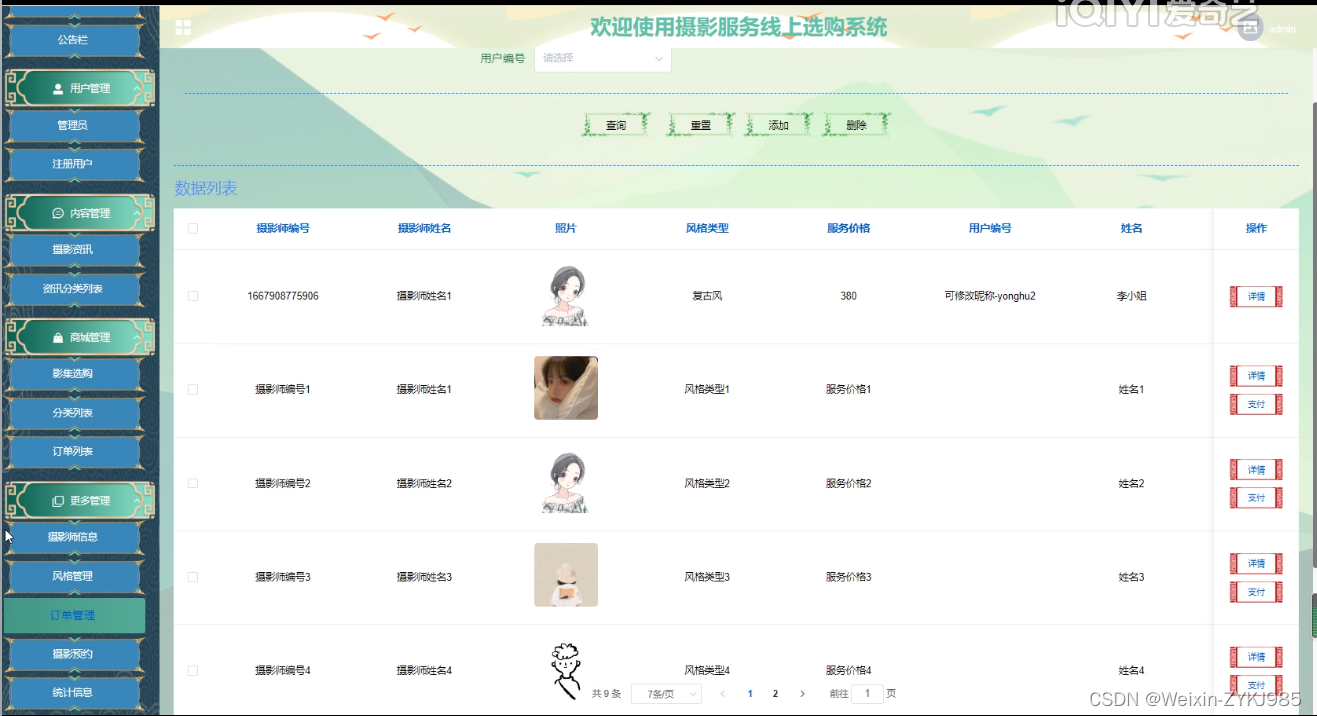Check the row for 1667908775906
The width and height of the screenshot is (1317, 716).
tap(193, 296)
